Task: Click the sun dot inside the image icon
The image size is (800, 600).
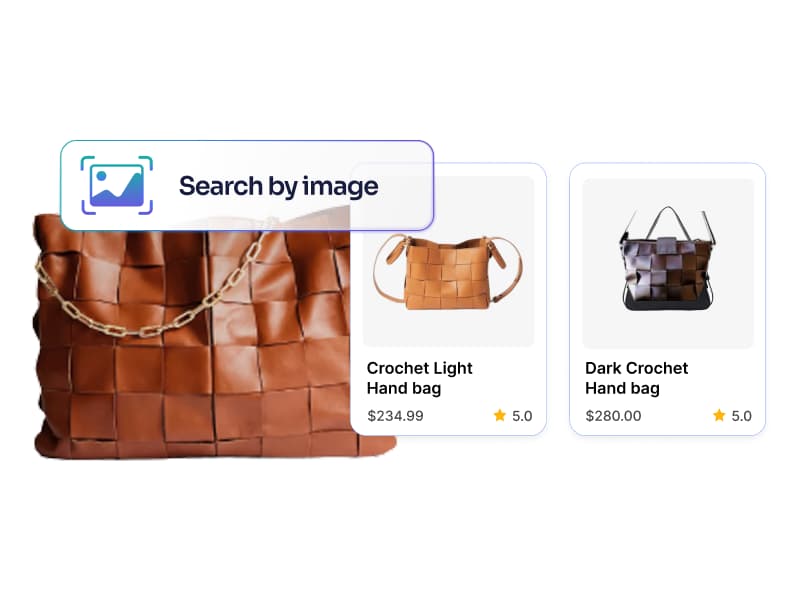Action: [101, 176]
